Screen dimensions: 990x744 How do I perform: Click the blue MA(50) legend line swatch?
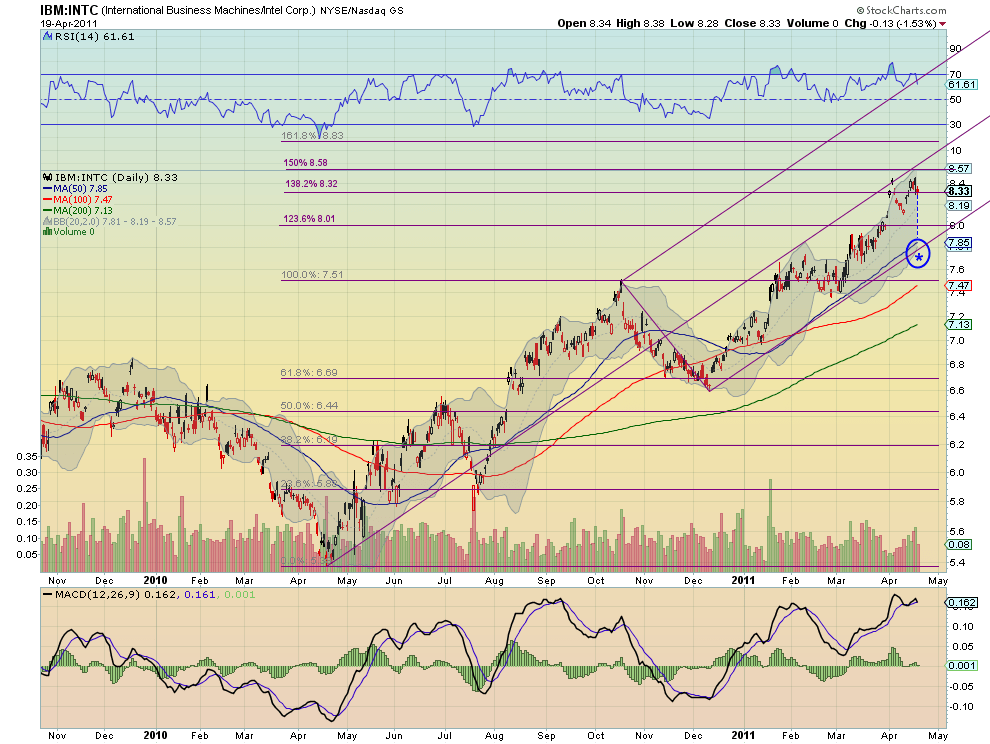47,189
